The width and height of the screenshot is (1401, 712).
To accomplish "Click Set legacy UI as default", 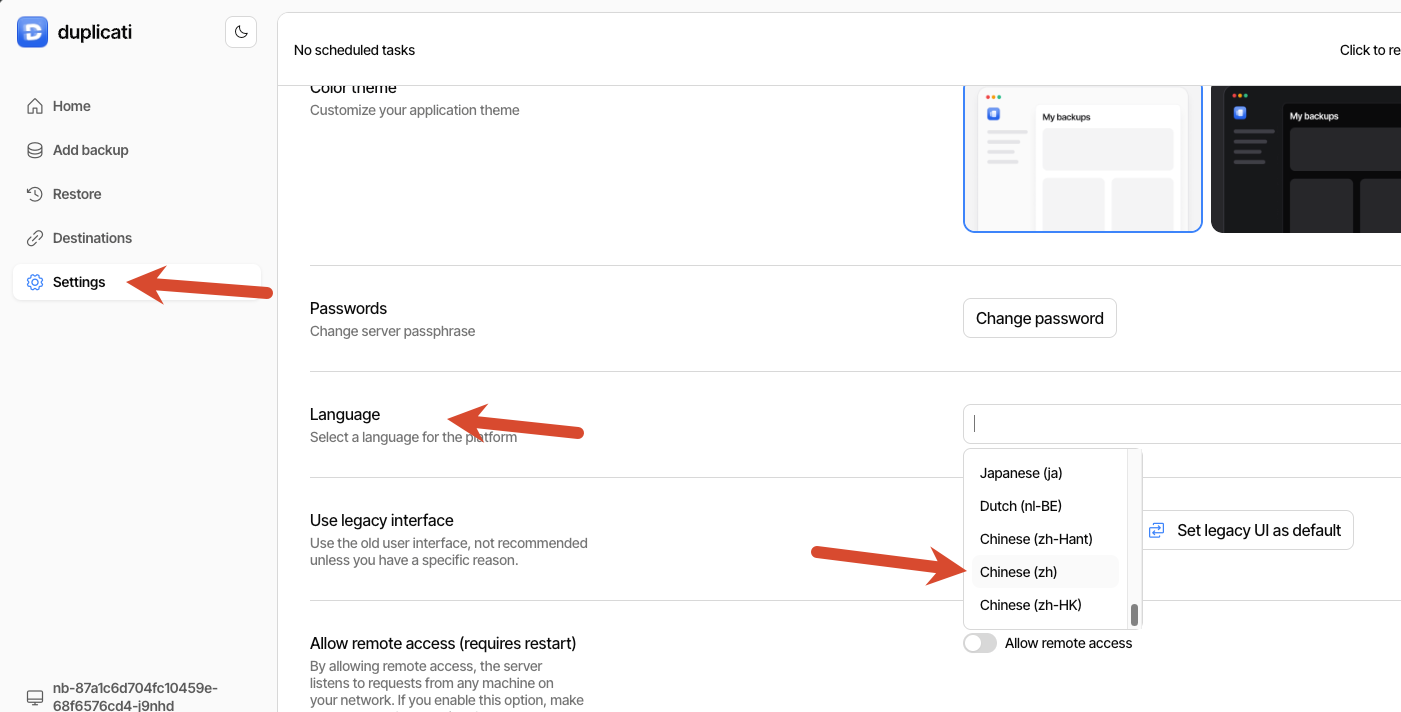I will (x=1245, y=530).
